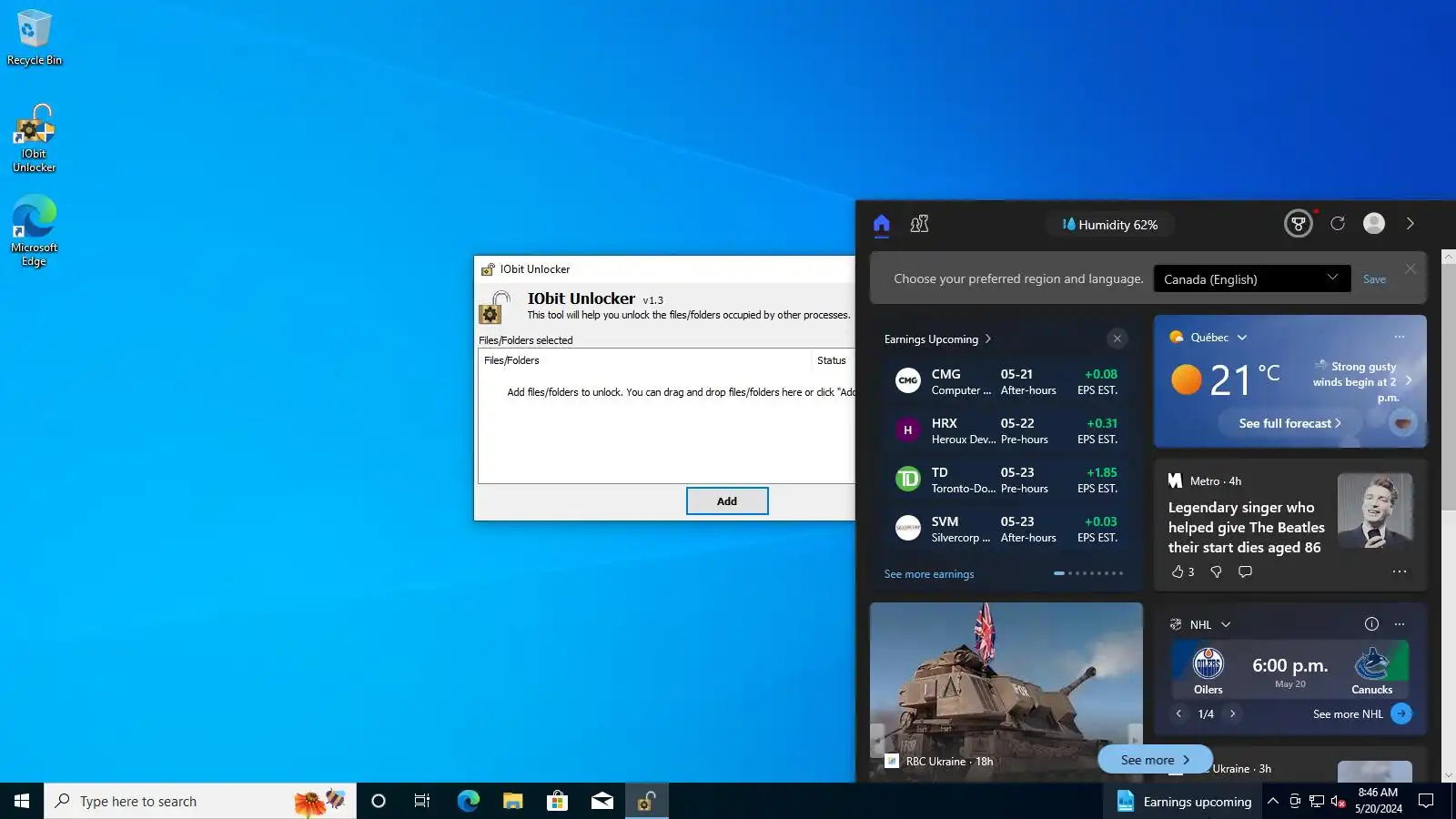The height and width of the screenshot is (819, 1456).
Task: Refresh the widgets feed
Action: [1338, 224]
